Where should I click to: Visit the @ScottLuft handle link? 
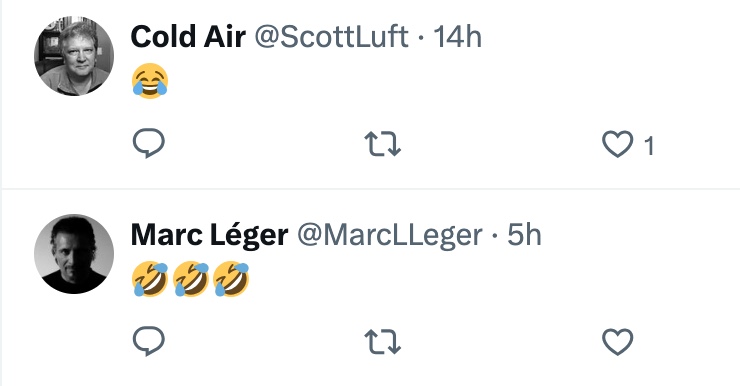(x=332, y=37)
